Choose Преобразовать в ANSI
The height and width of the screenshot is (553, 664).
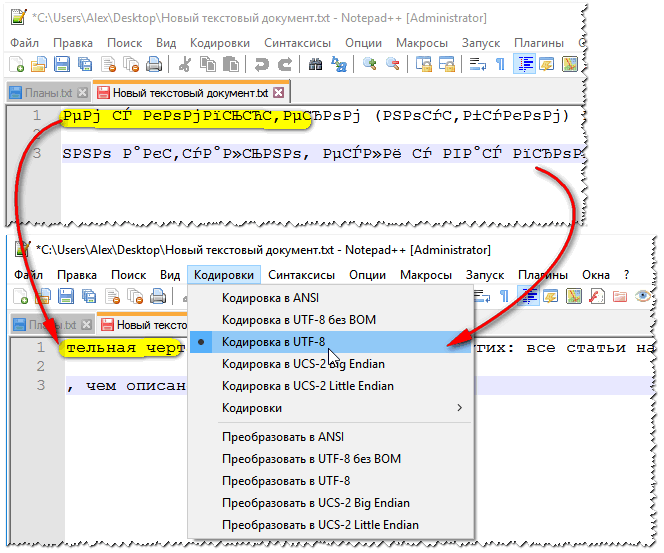[331, 437]
